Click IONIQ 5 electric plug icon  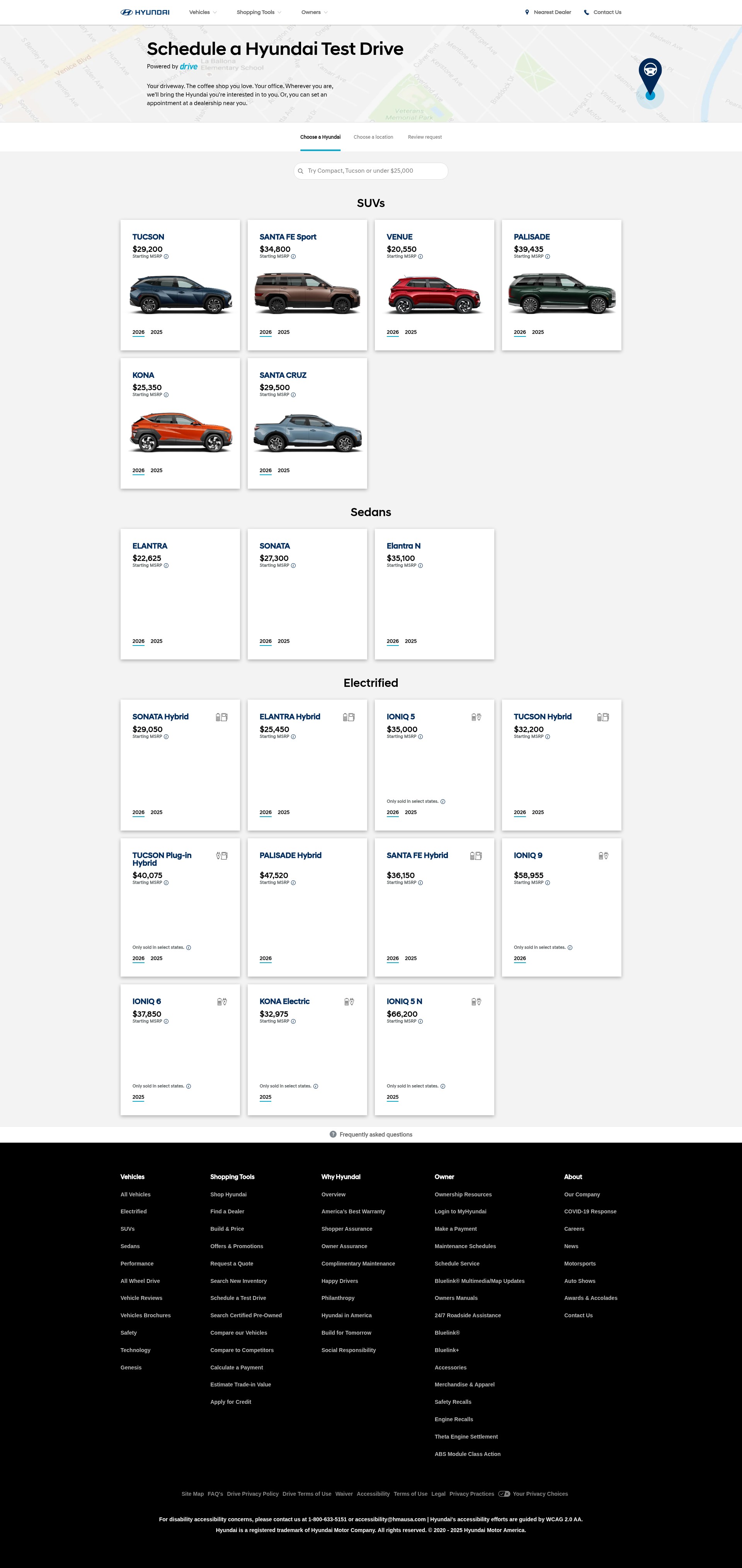477,717
